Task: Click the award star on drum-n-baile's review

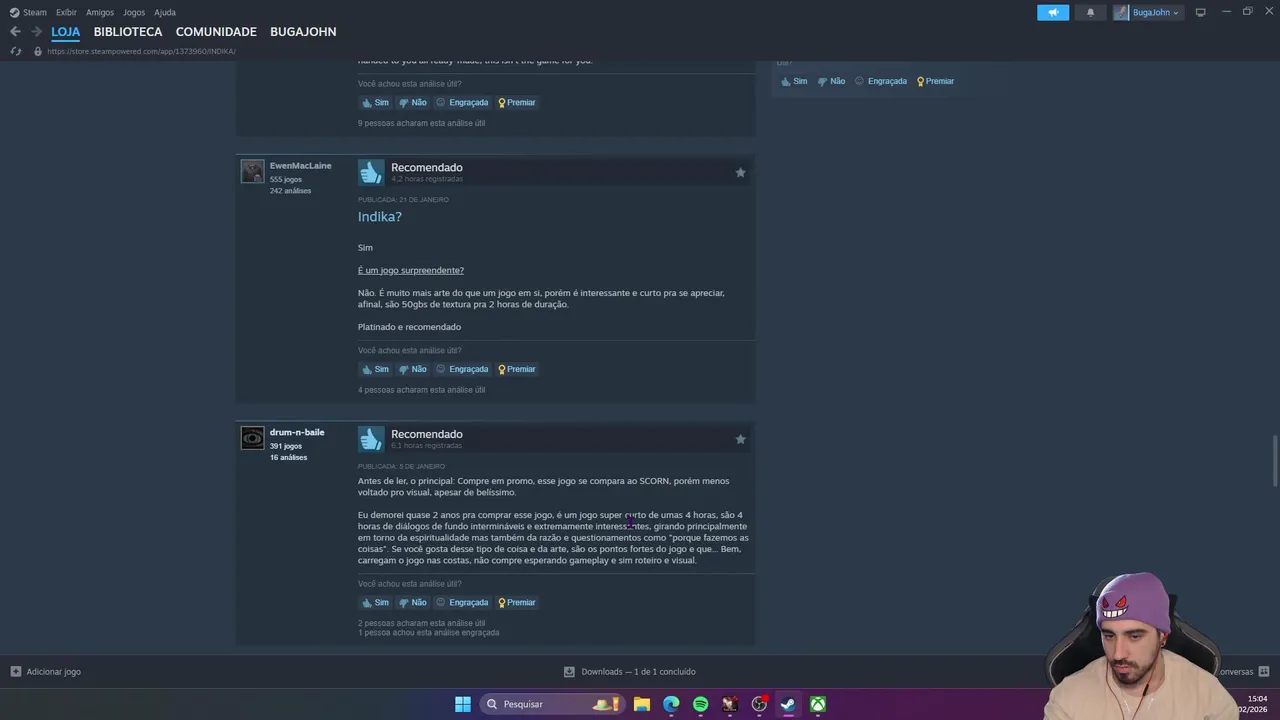Action: click(740, 439)
